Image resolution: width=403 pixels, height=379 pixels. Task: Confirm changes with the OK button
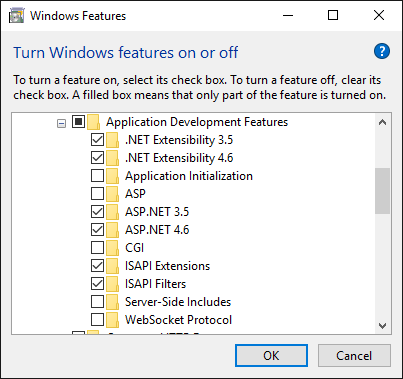click(x=271, y=356)
